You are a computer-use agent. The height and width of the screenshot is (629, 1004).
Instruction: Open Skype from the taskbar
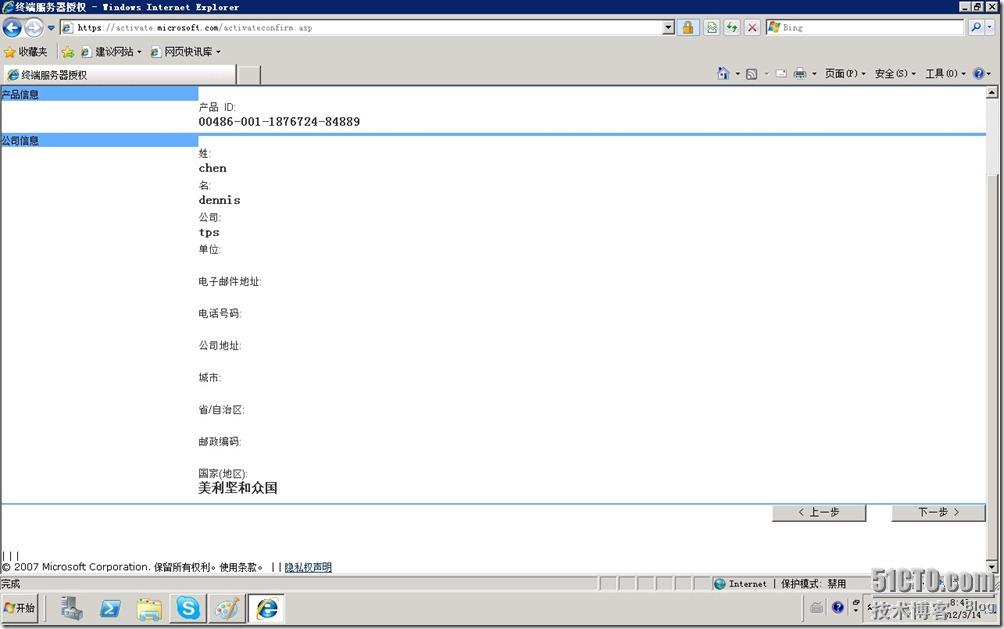pos(188,608)
